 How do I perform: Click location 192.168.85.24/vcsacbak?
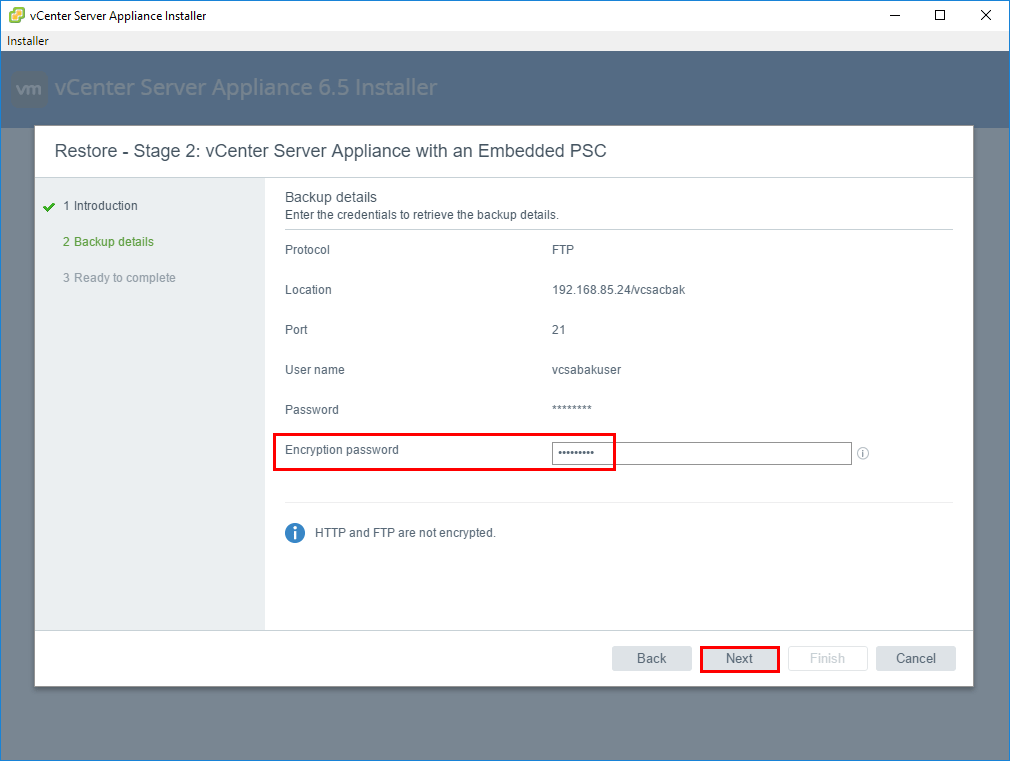pyautogui.click(x=618, y=290)
